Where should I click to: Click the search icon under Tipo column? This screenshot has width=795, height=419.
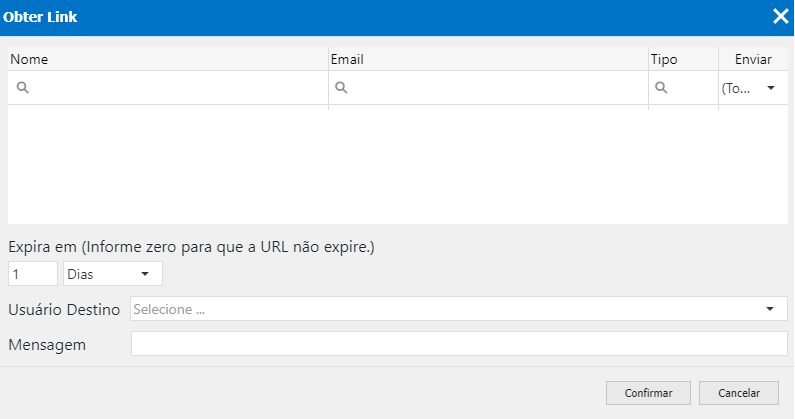tap(661, 88)
